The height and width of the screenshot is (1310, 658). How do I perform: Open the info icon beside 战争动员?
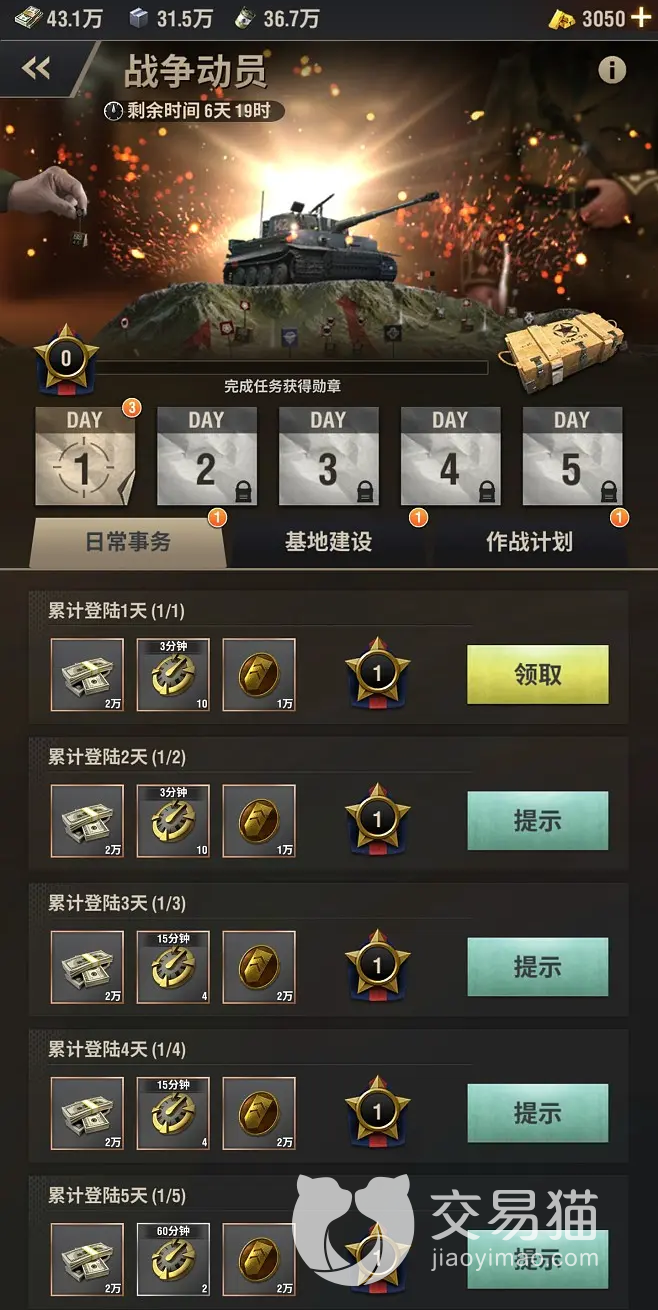click(612, 70)
